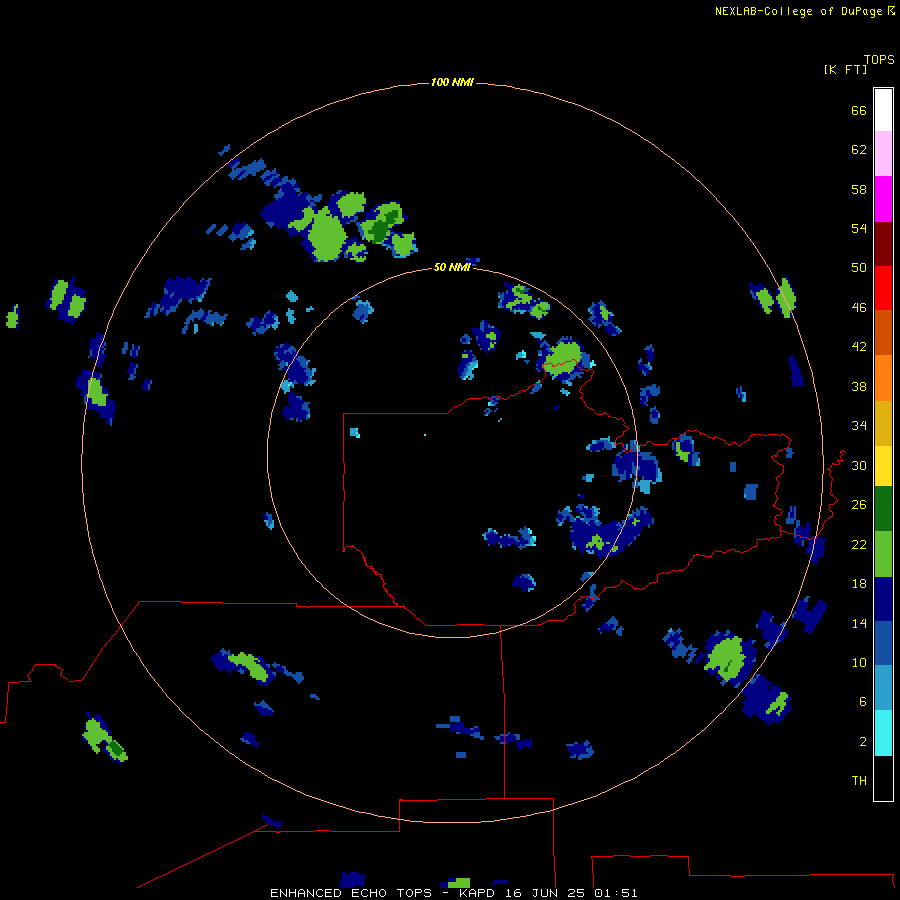Click the yellow swatch between 30 and 34
Viewport: 900px width, 900px height.
coord(883,466)
